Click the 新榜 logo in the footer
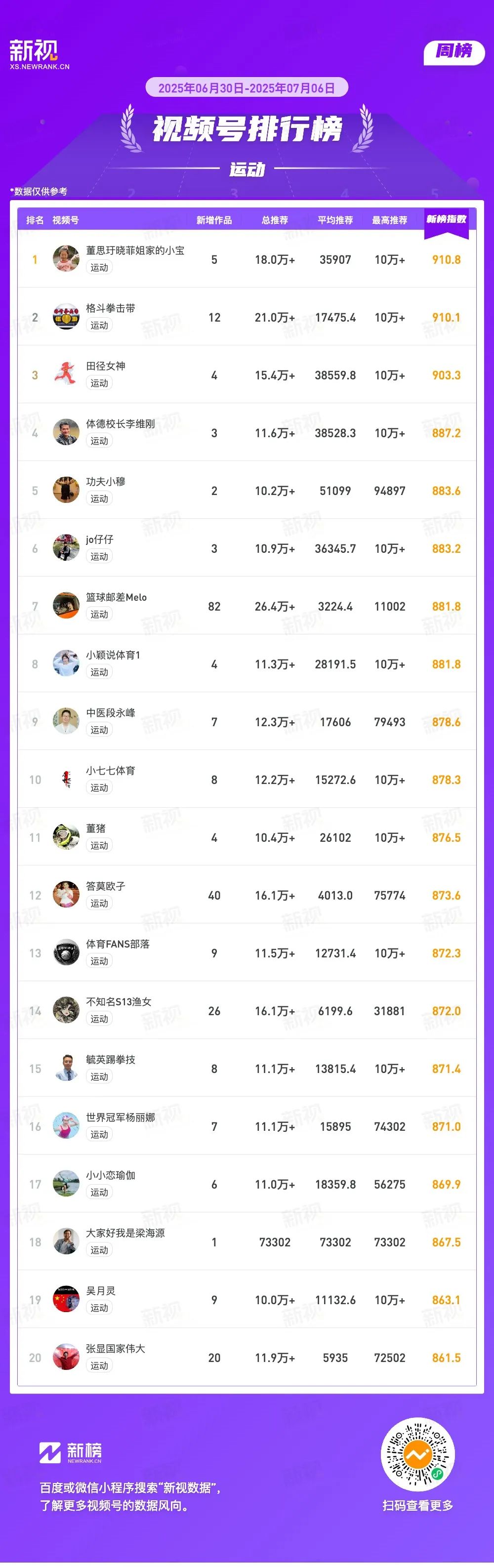Viewport: 494px width, 1568px height. [71, 1453]
